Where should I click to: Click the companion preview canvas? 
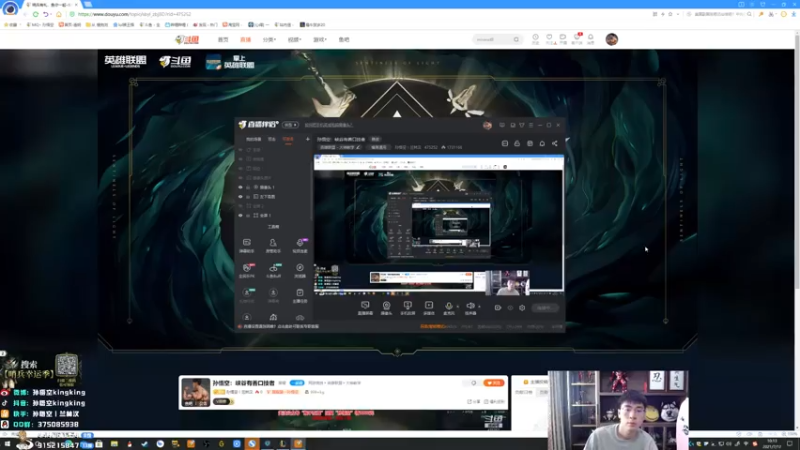pyautogui.click(x=439, y=224)
